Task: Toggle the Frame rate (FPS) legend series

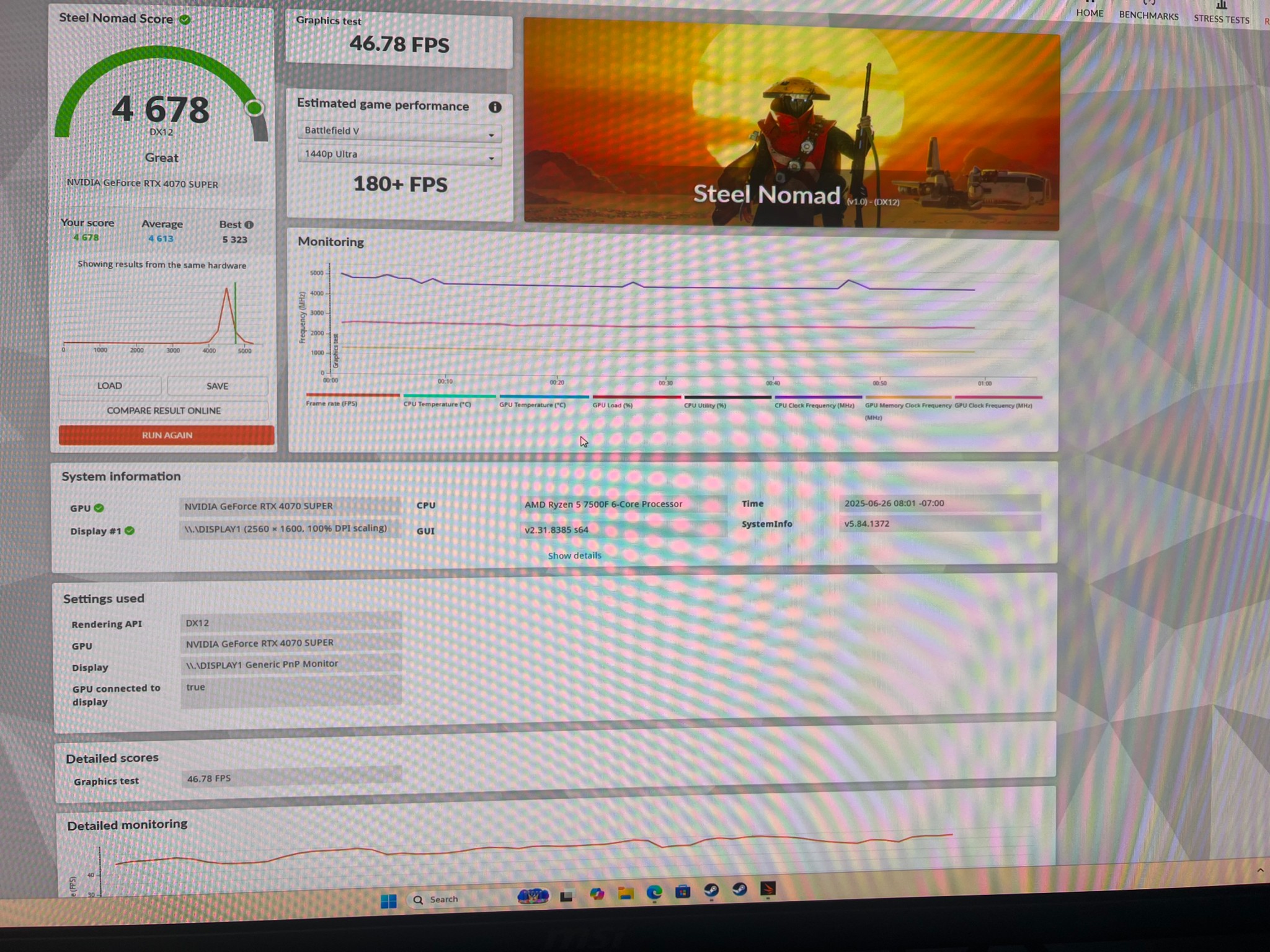Action: 332,403
